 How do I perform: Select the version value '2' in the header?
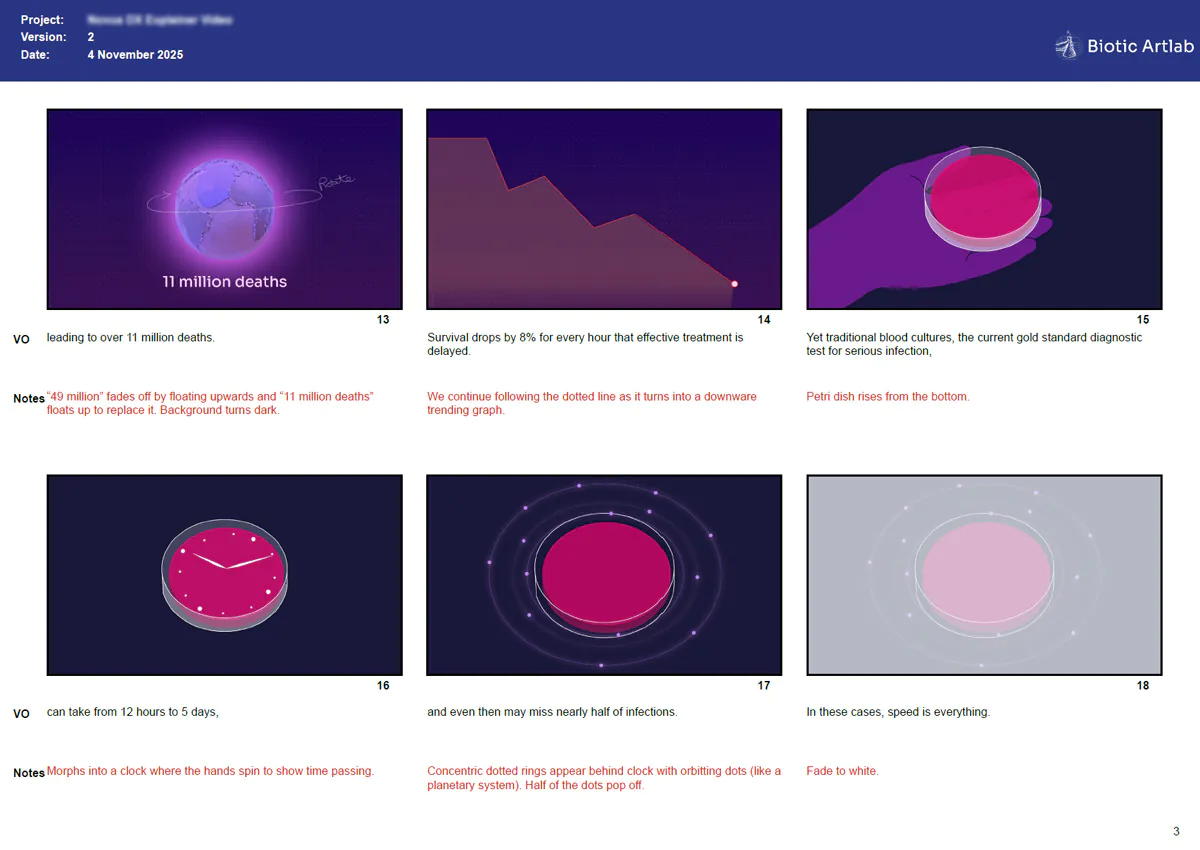pyautogui.click(x=91, y=37)
